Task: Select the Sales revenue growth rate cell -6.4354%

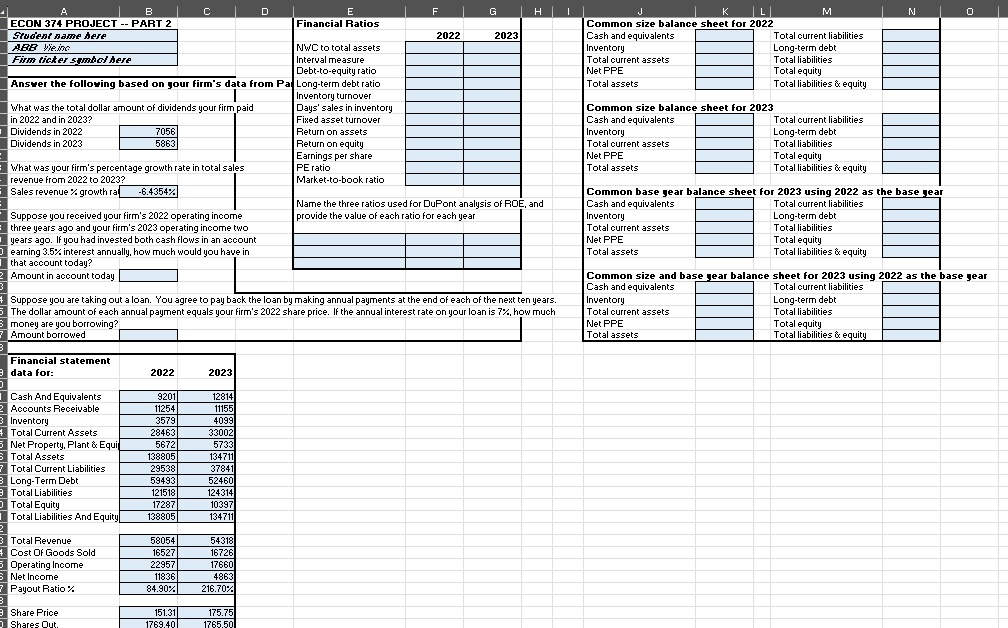Action: coord(148,191)
